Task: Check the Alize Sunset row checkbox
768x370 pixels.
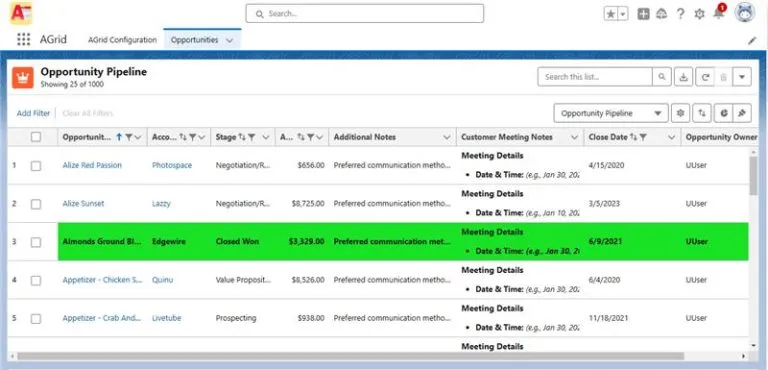Action: pyautogui.click(x=36, y=204)
